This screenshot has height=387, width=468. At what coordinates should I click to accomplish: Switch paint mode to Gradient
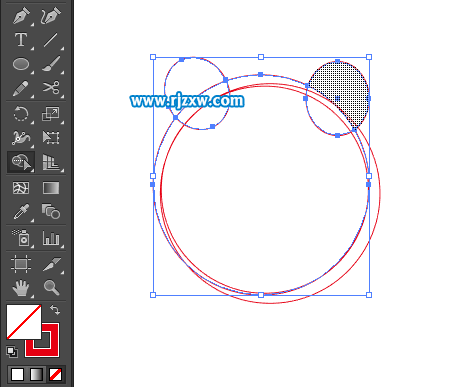[36, 375]
